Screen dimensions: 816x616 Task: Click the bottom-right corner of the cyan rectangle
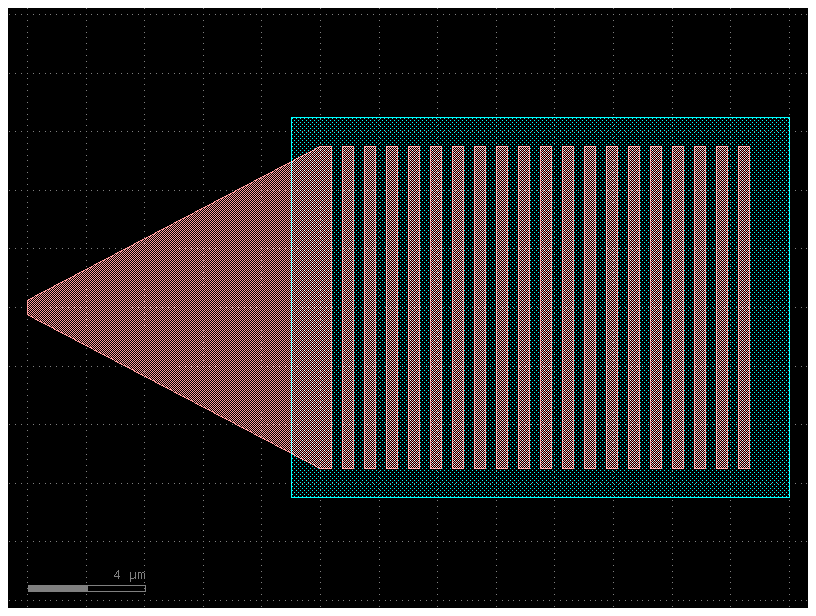point(789,497)
